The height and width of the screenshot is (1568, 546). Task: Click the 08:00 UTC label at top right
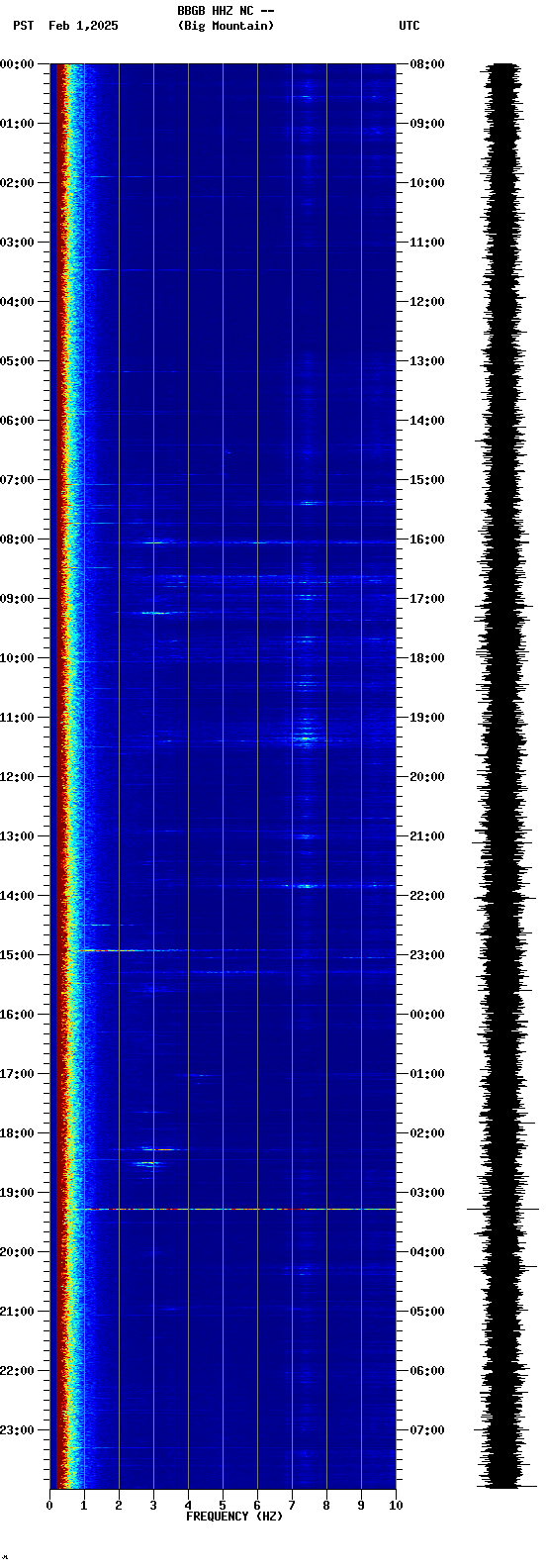(x=427, y=64)
